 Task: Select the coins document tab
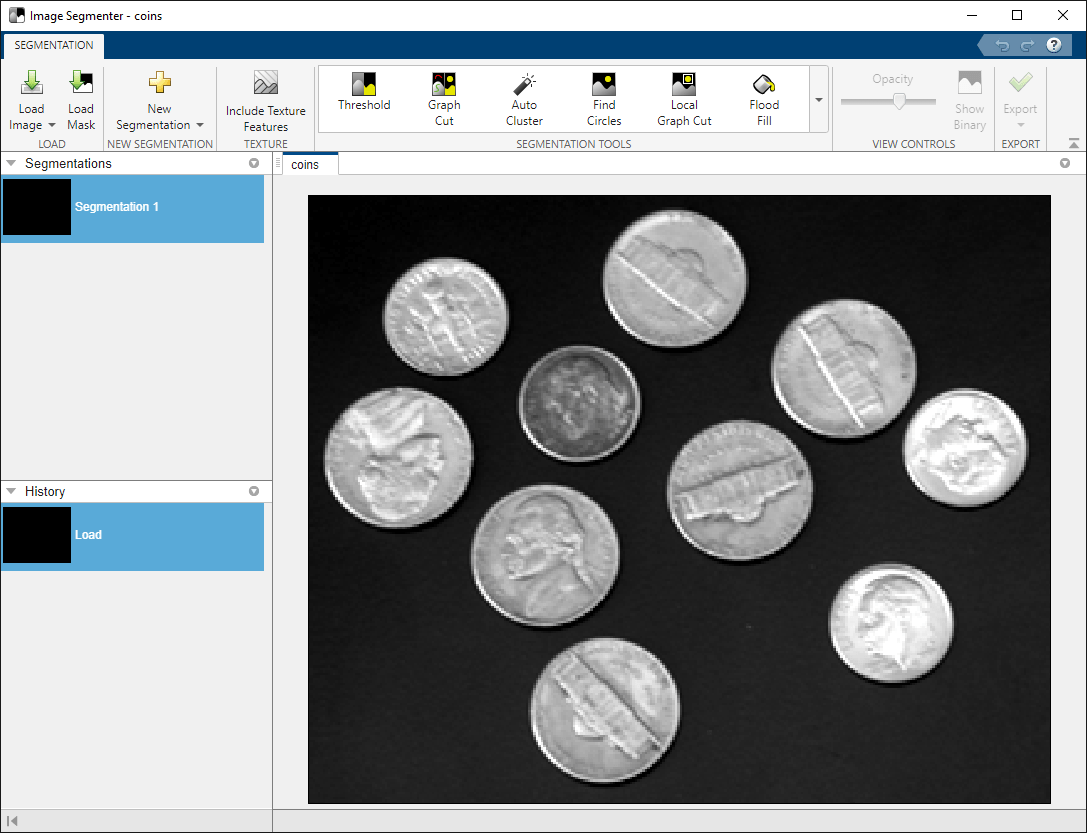point(306,164)
